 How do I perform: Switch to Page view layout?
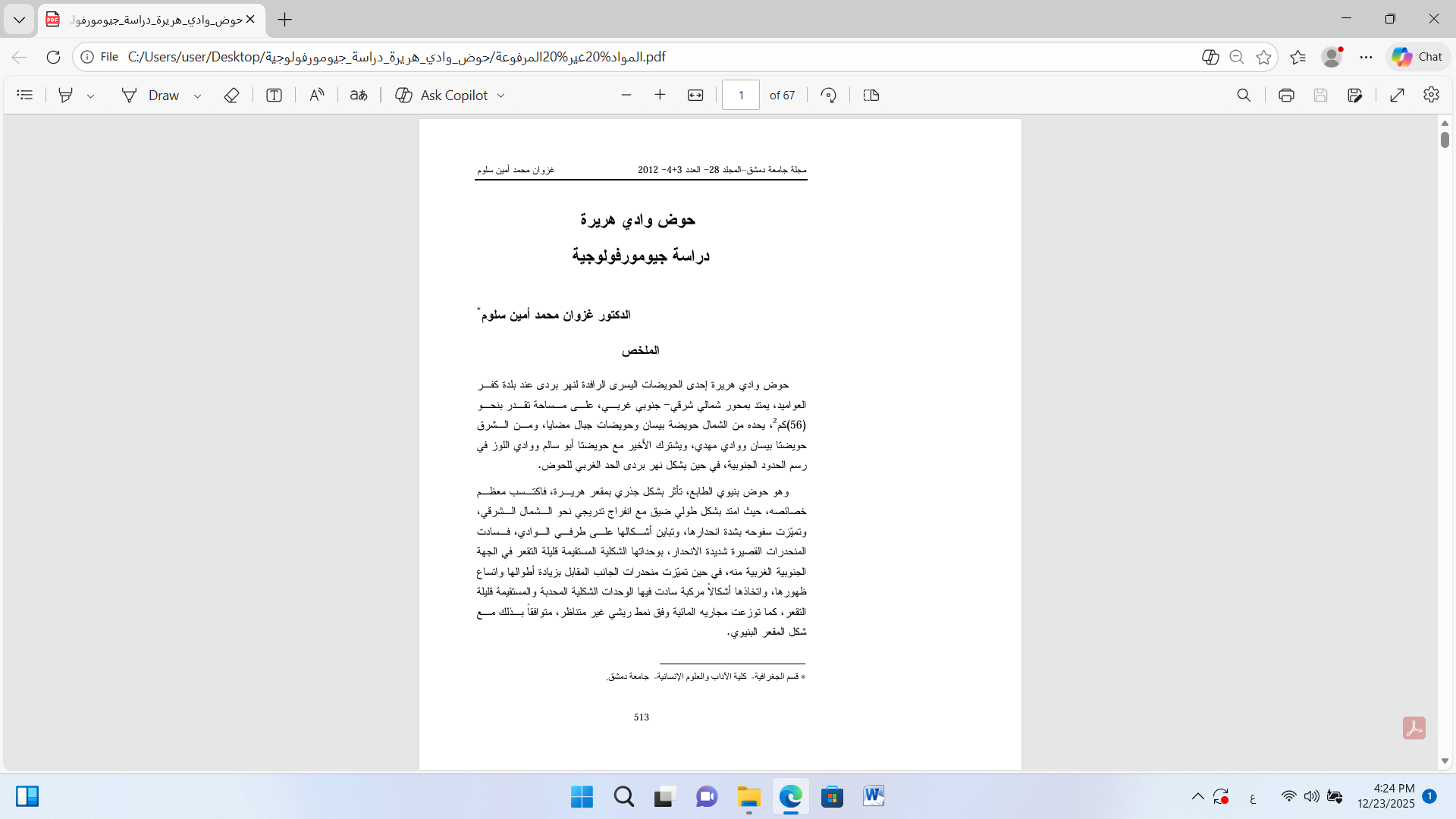click(871, 95)
